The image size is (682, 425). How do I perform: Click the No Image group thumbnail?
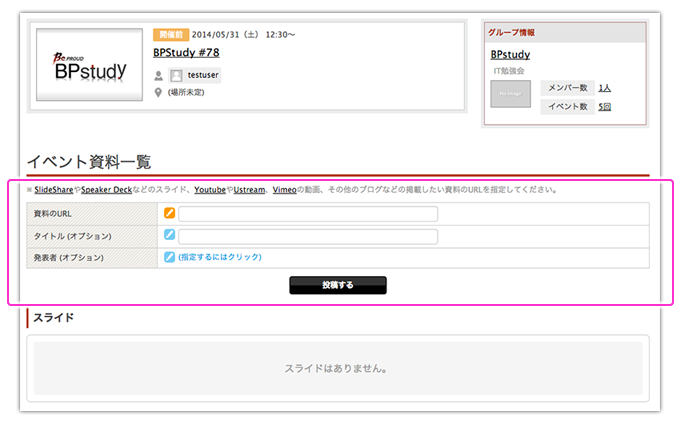(x=511, y=94)
